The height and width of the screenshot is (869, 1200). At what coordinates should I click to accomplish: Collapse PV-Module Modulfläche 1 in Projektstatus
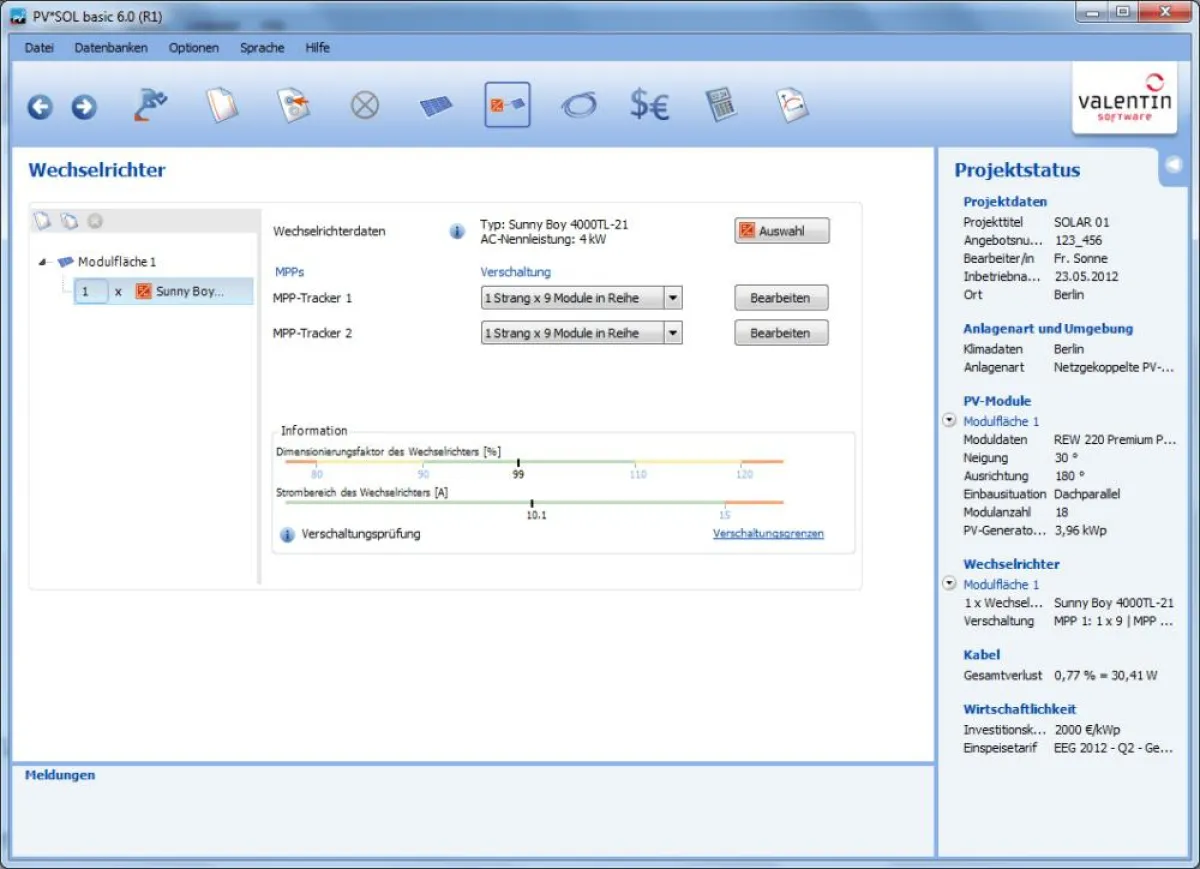pyautogui.click(x=949, y=421)
